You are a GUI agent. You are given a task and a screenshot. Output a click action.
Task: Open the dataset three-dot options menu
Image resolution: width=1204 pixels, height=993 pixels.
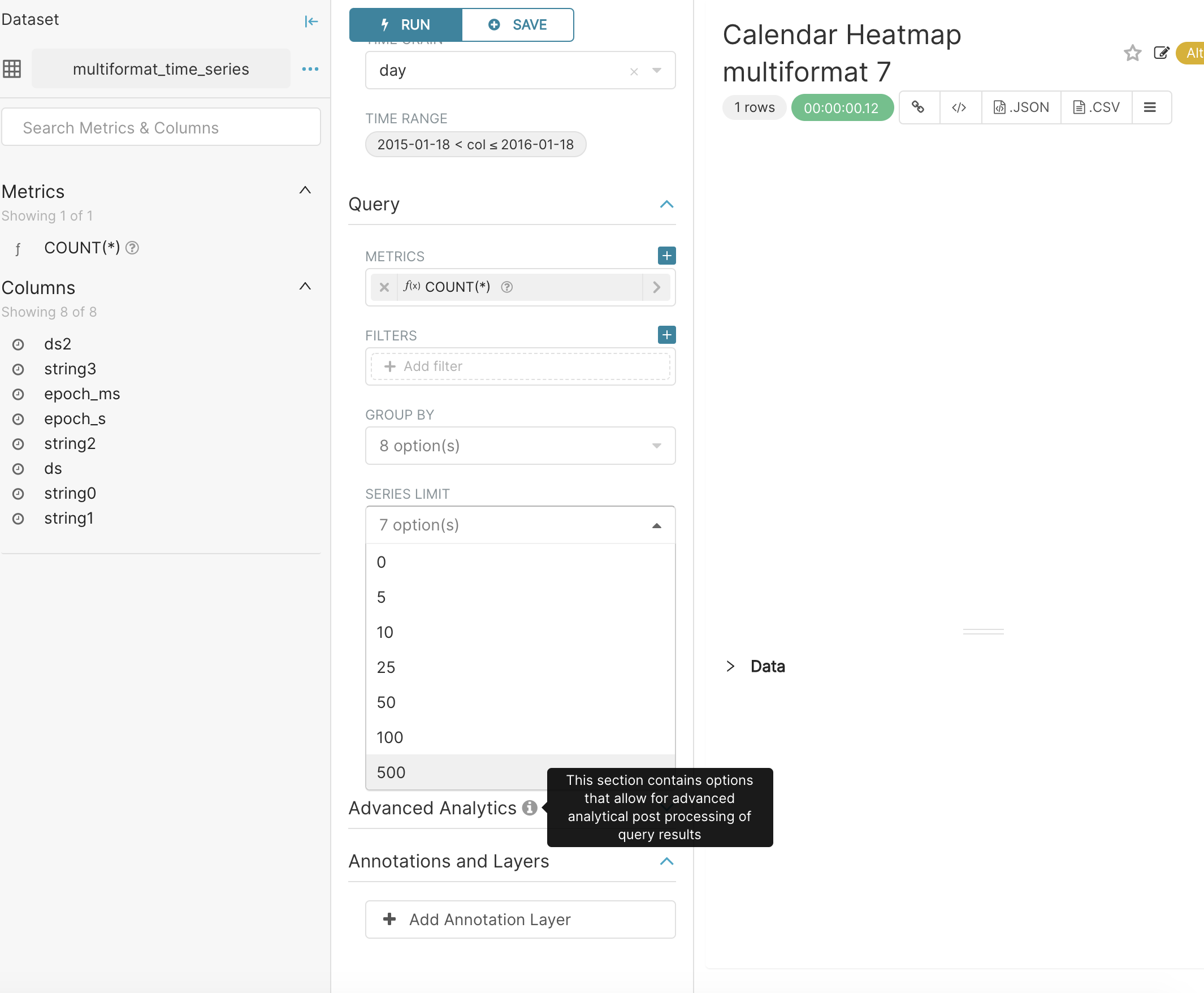310,68
